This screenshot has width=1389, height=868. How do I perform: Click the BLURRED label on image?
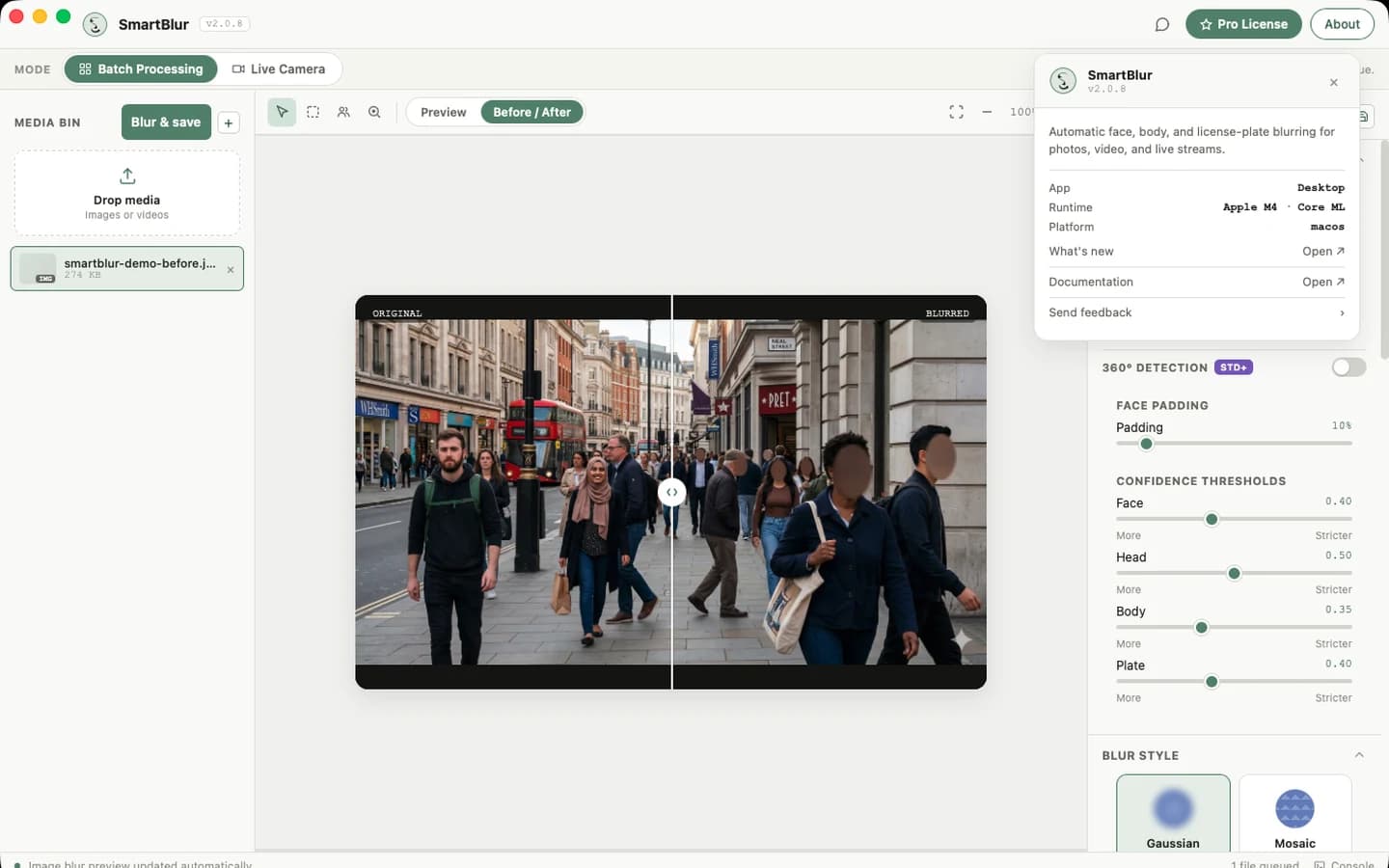coord(947,313)
